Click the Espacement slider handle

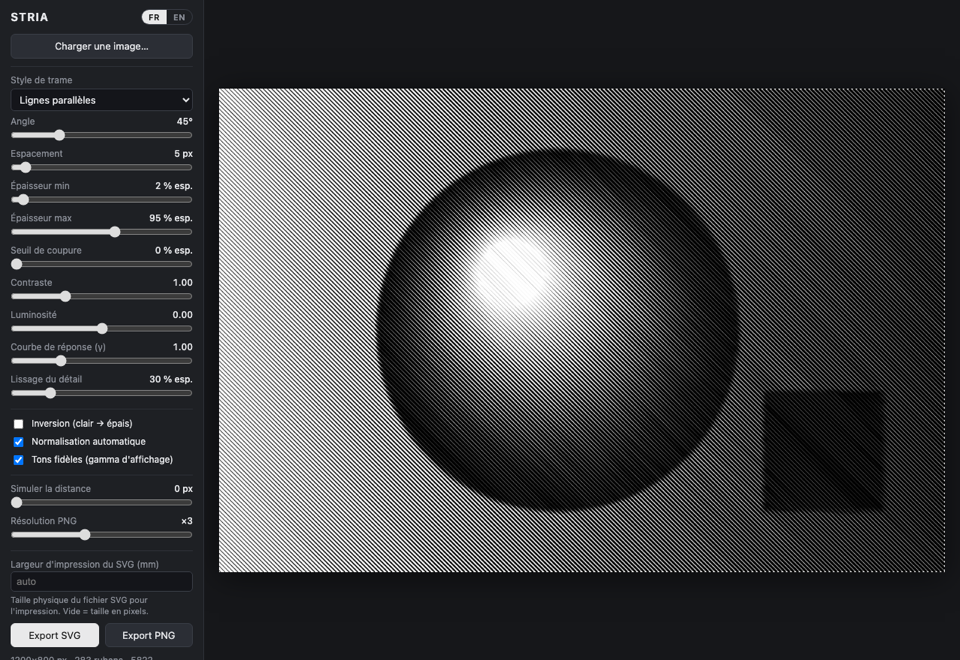[x=25, y=167]
